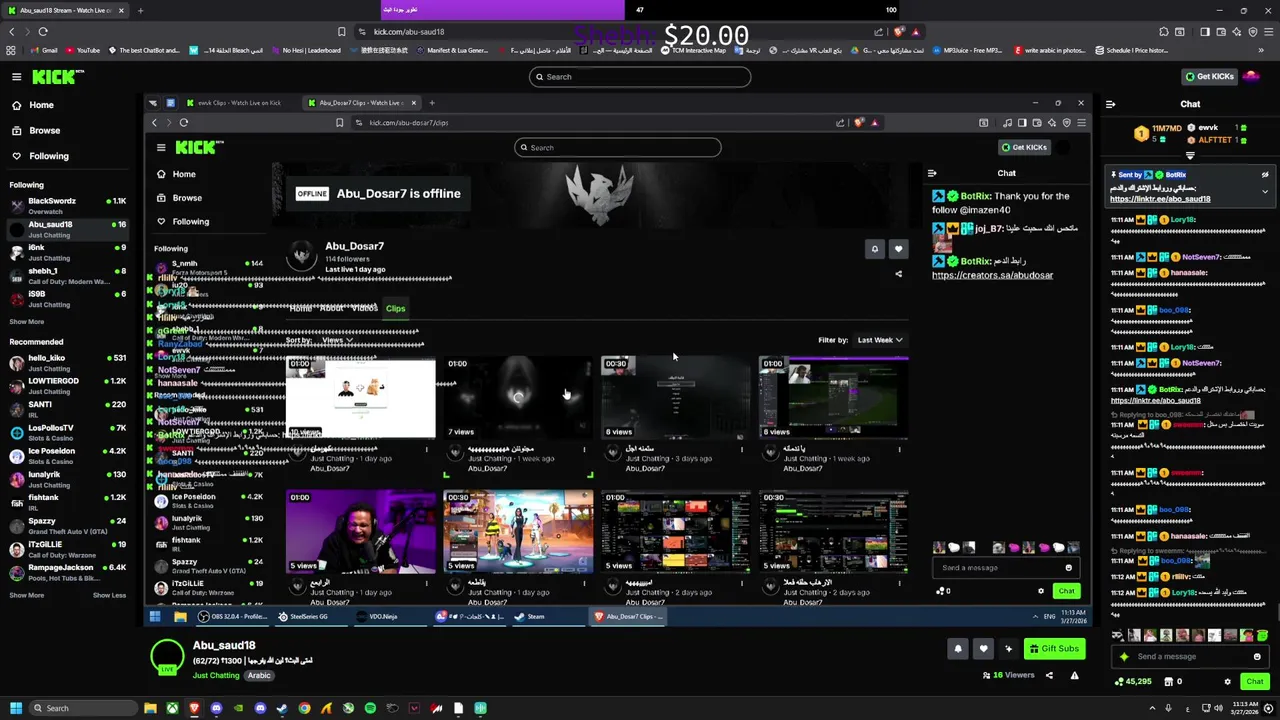This screenshot has width=1280, height=720.
Task: Click the outer Get KICKs button
Action: click(x=1209, y=77)
